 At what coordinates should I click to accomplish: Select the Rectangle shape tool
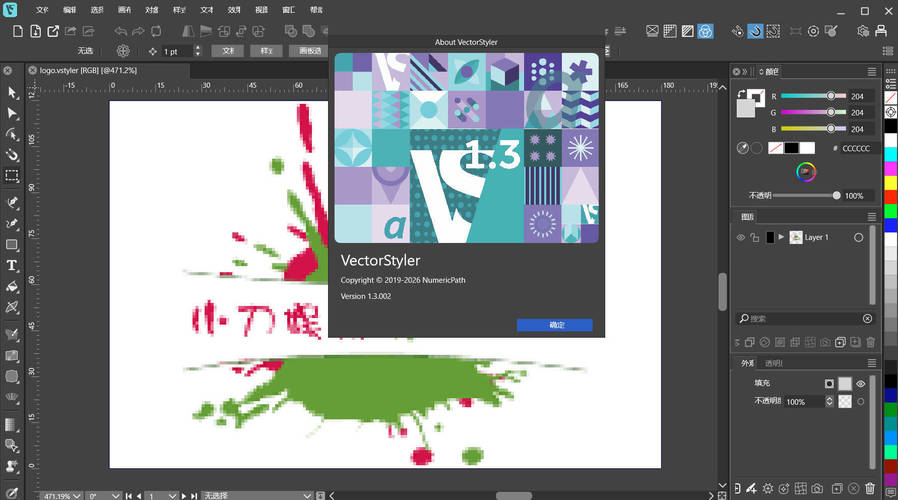tap(12, 244)
